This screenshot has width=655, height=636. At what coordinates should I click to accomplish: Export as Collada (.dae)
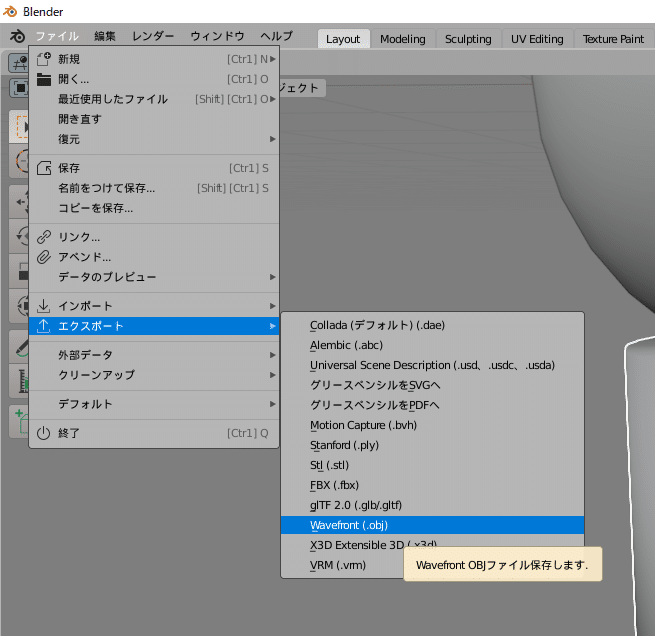click(432, 325)
